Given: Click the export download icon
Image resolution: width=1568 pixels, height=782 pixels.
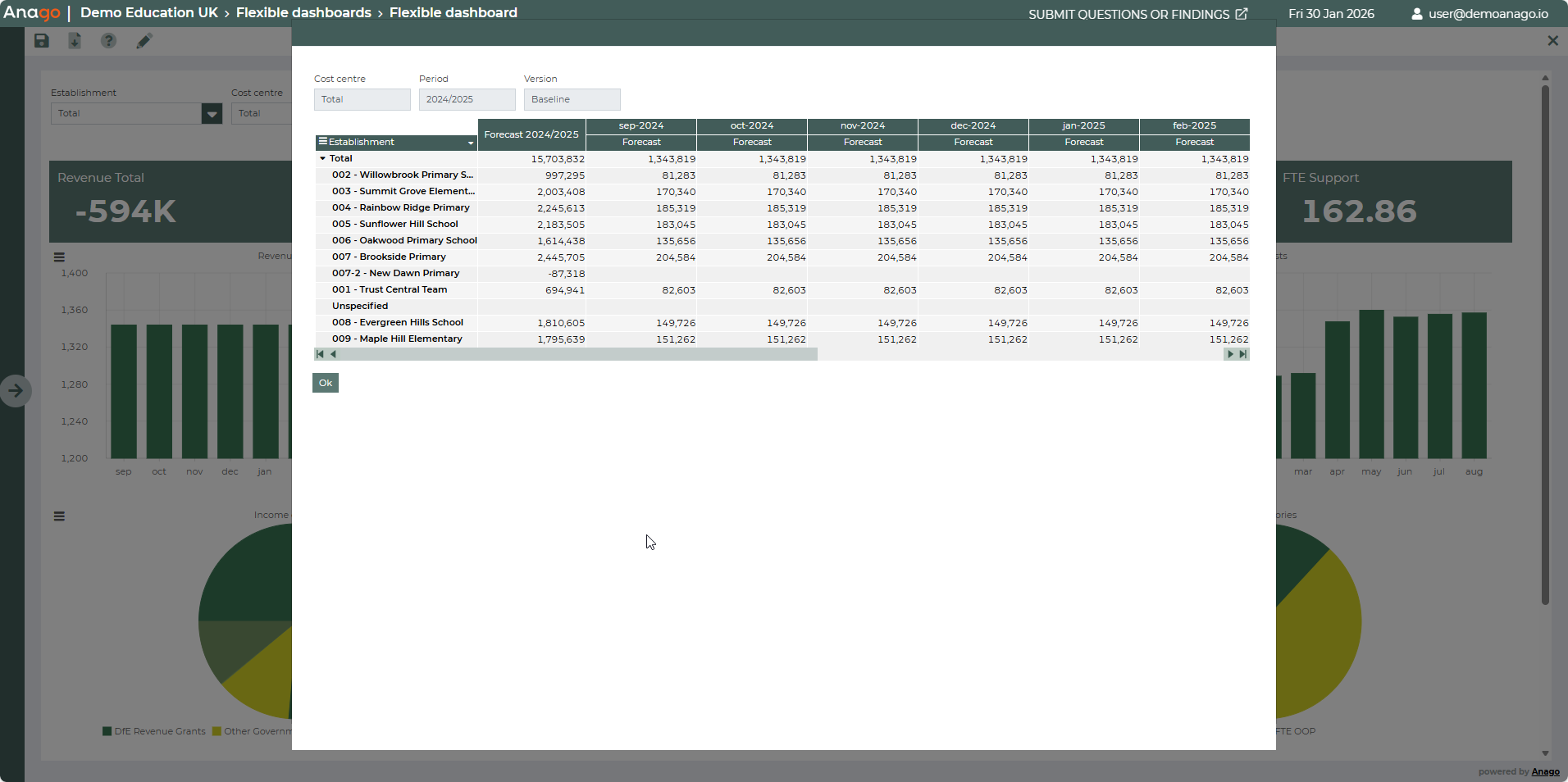Looking at the screenshot, I should pyautogui.click(x=75, y=41).
